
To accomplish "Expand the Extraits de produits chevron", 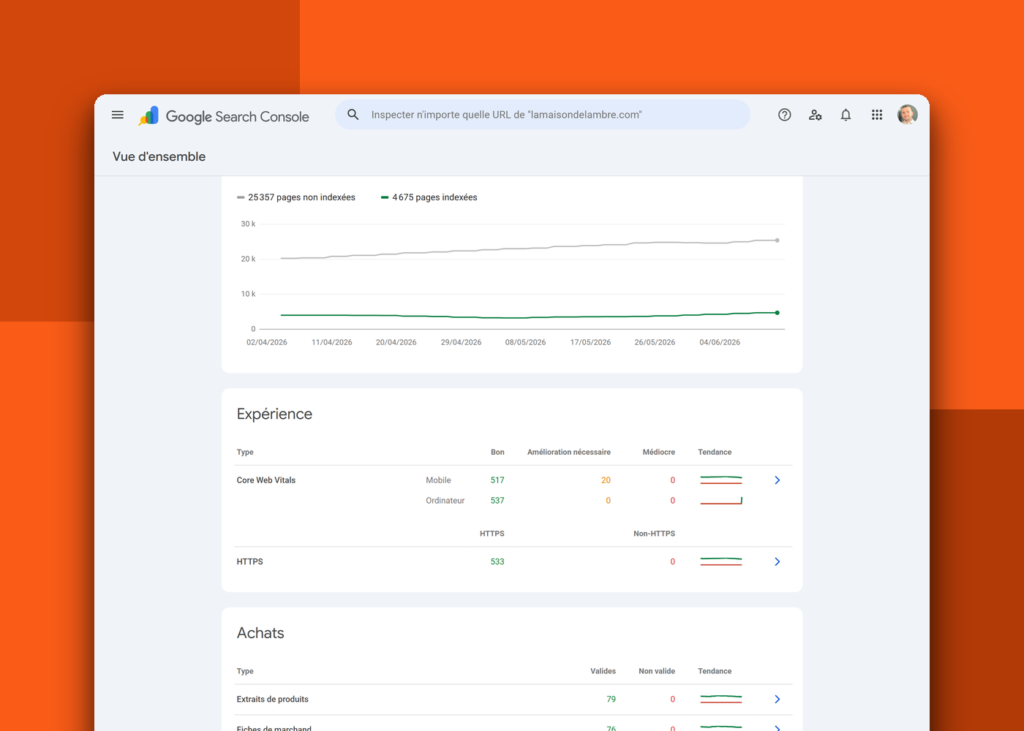I will 777,699.
